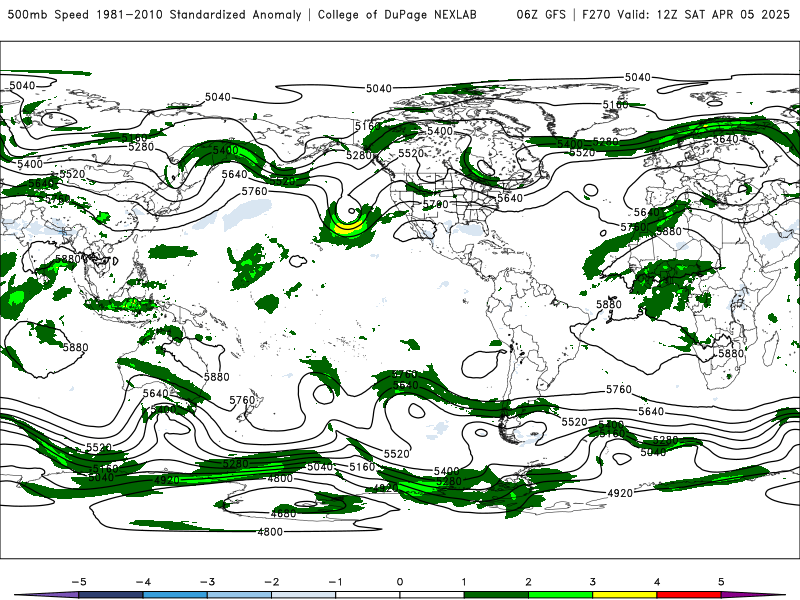Click the colorbar tick label '0'
This screenshot has height=600, width=800.
click(x=400, y=582)
